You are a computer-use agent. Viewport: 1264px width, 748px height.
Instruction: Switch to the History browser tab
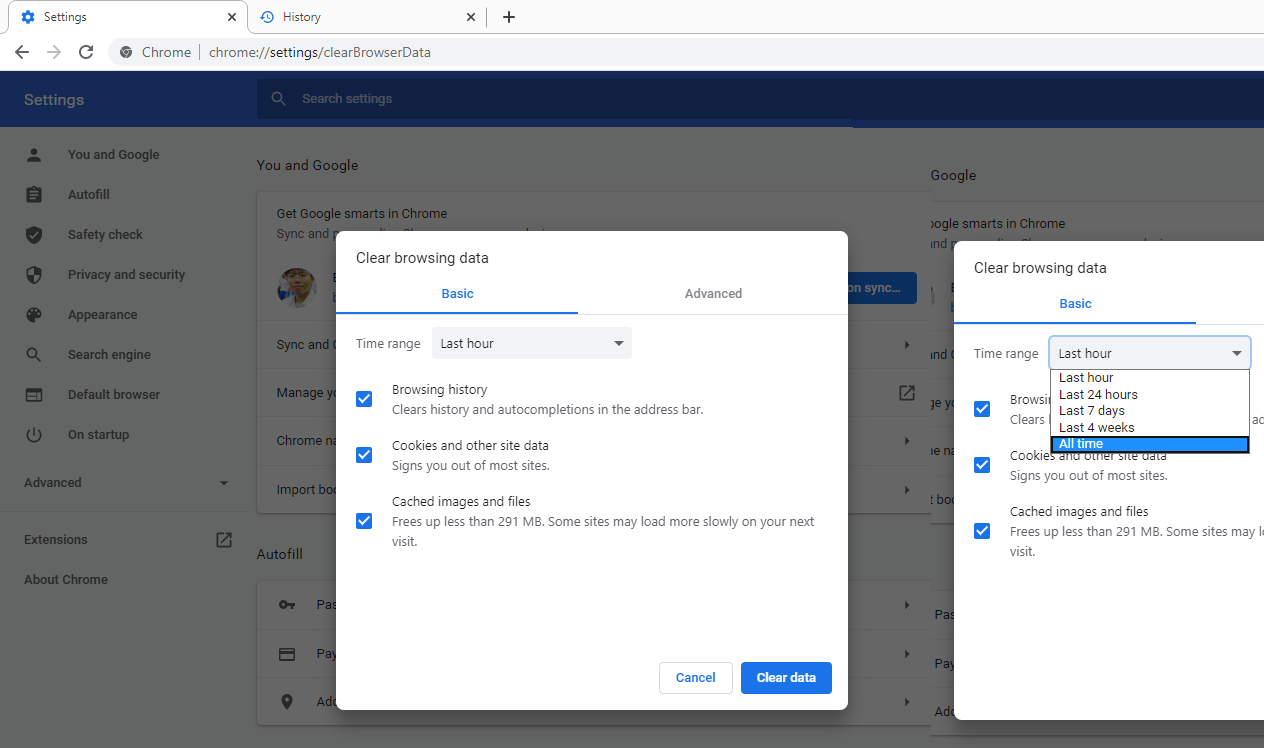coord(366,17)
